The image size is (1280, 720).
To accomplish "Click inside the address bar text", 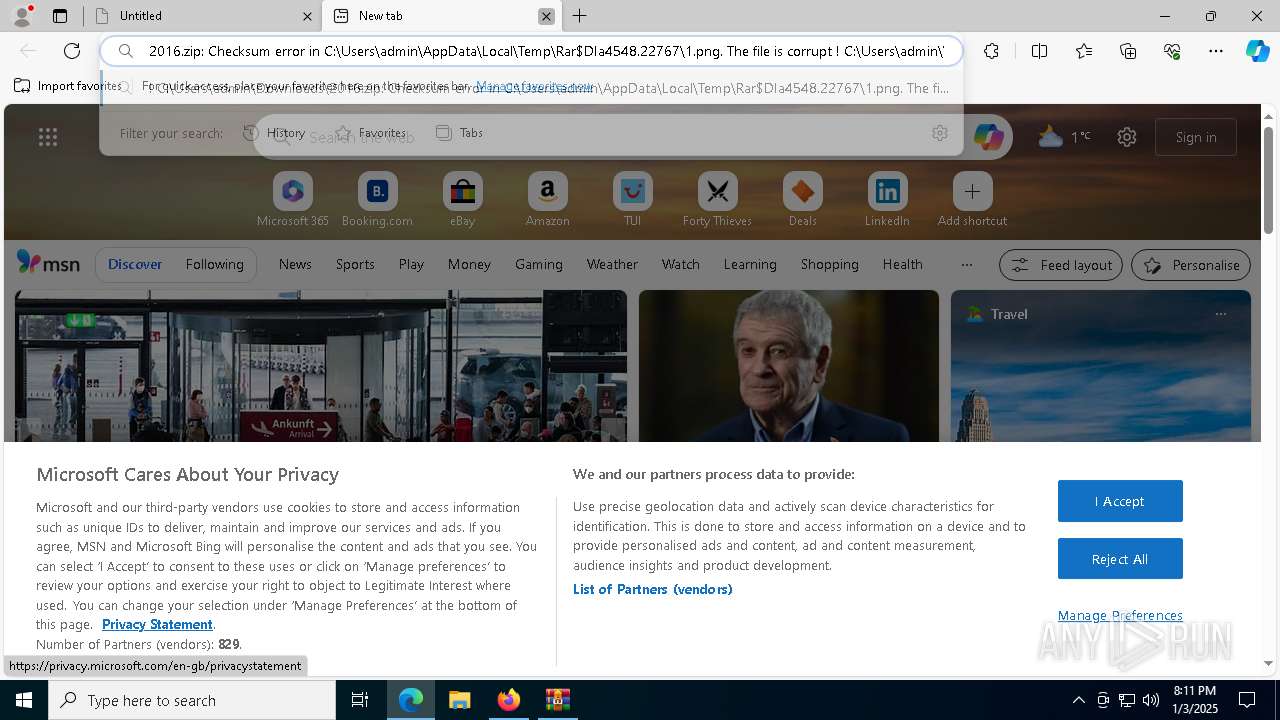I will 546,51.
